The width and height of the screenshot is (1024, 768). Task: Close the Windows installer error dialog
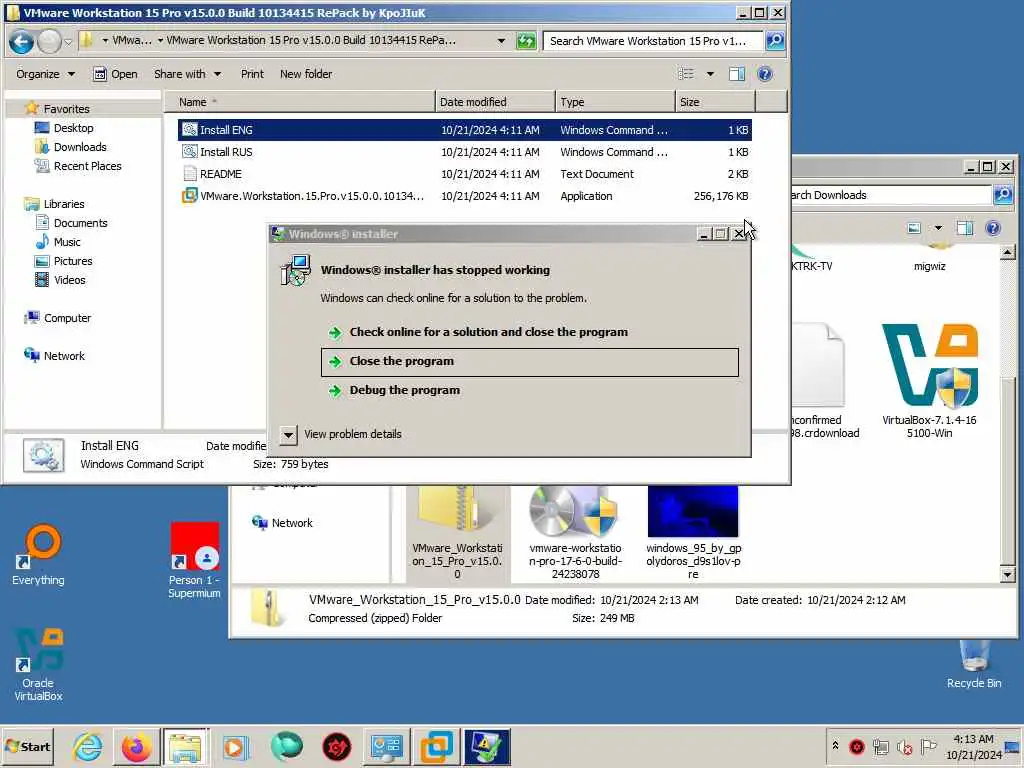(x=739, y=234)
